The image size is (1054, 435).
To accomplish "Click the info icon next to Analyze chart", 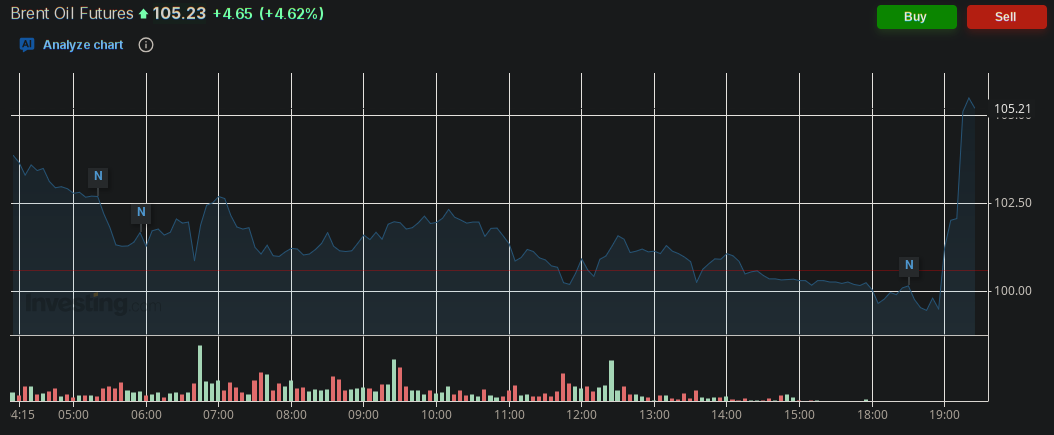I will click(146, 45).
